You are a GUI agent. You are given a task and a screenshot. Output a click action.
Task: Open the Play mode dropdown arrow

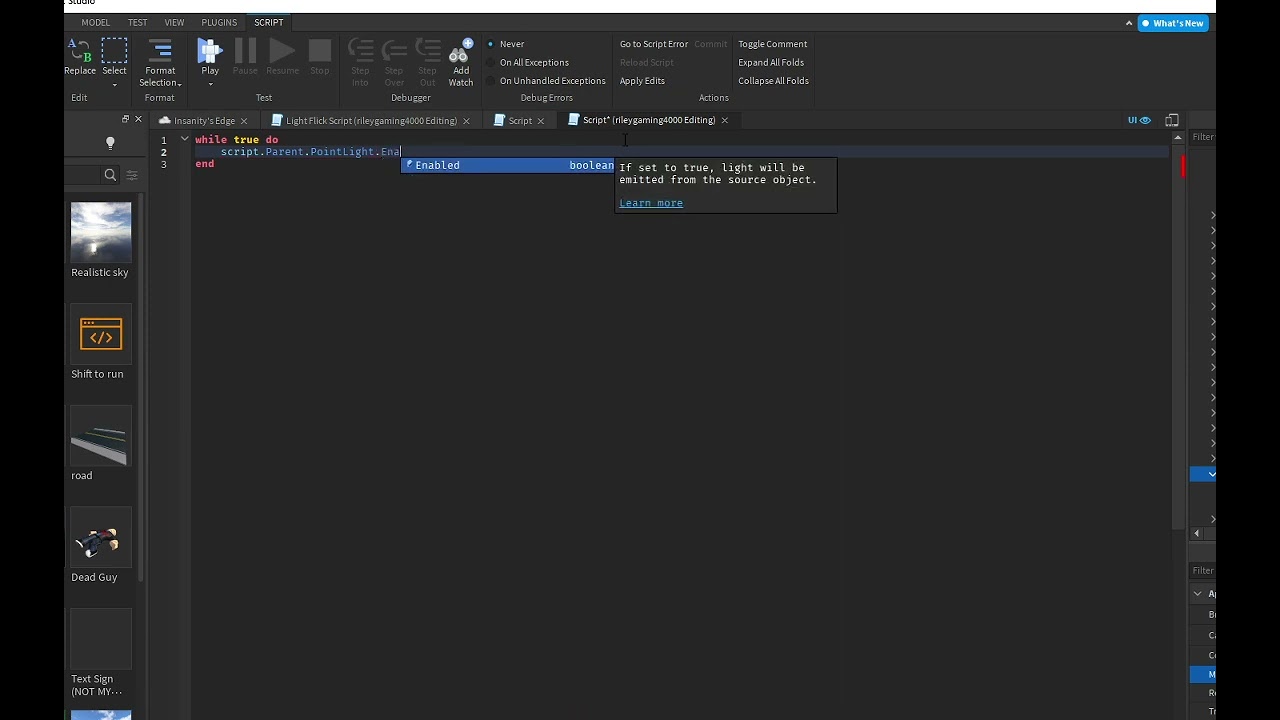[x=210, y=84]
